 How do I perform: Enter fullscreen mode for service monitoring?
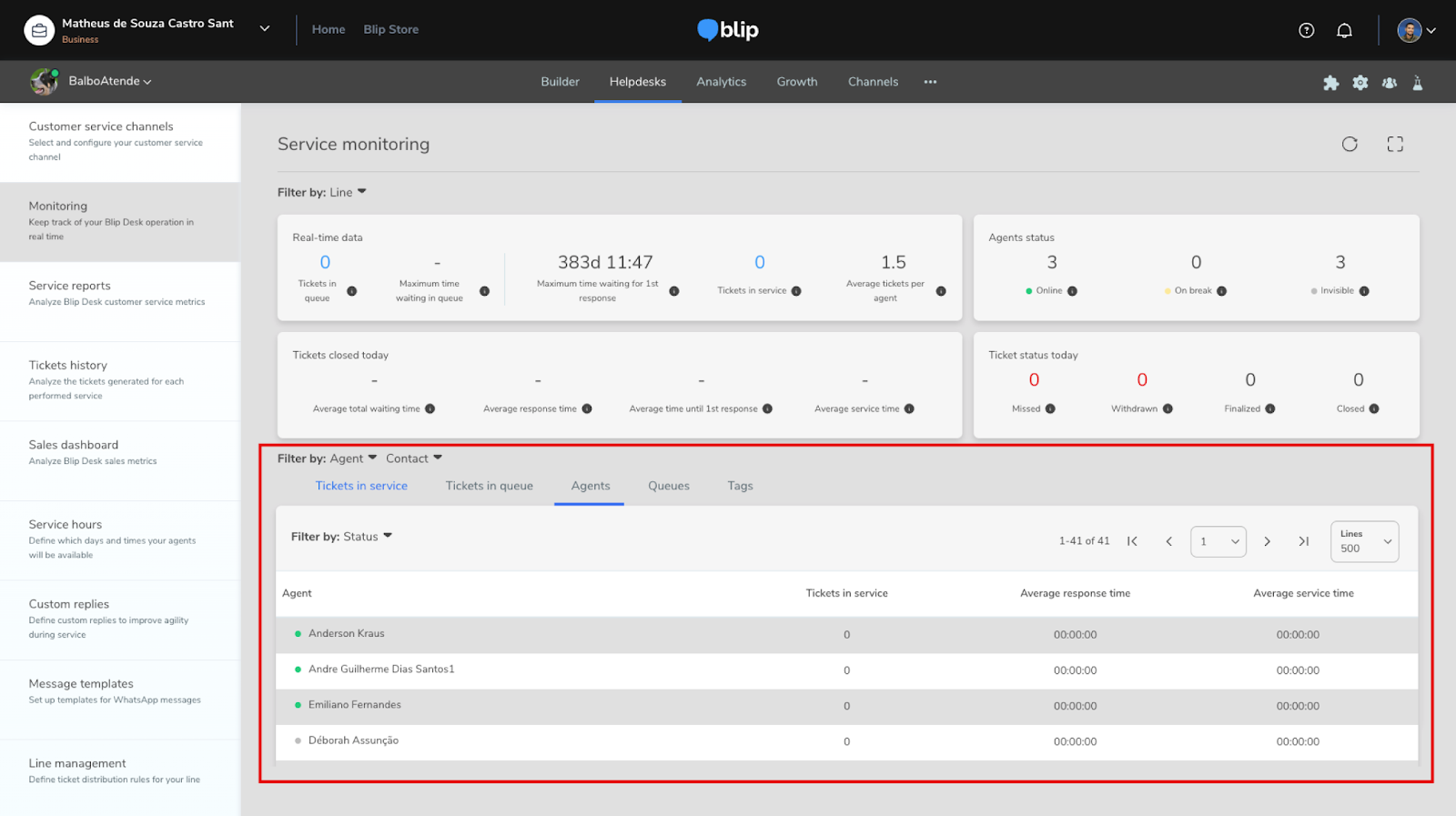(x=1395, y=144)
